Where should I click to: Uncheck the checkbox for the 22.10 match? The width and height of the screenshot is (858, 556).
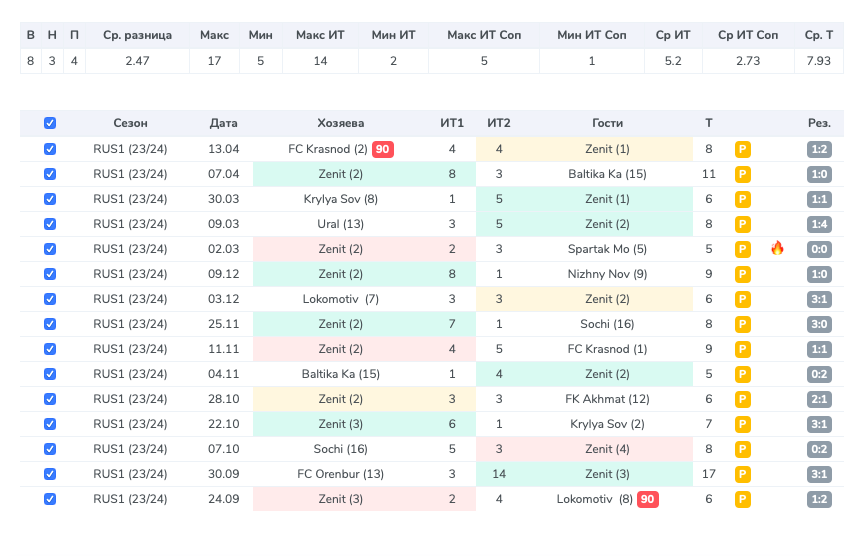click(x=50, y=424)
